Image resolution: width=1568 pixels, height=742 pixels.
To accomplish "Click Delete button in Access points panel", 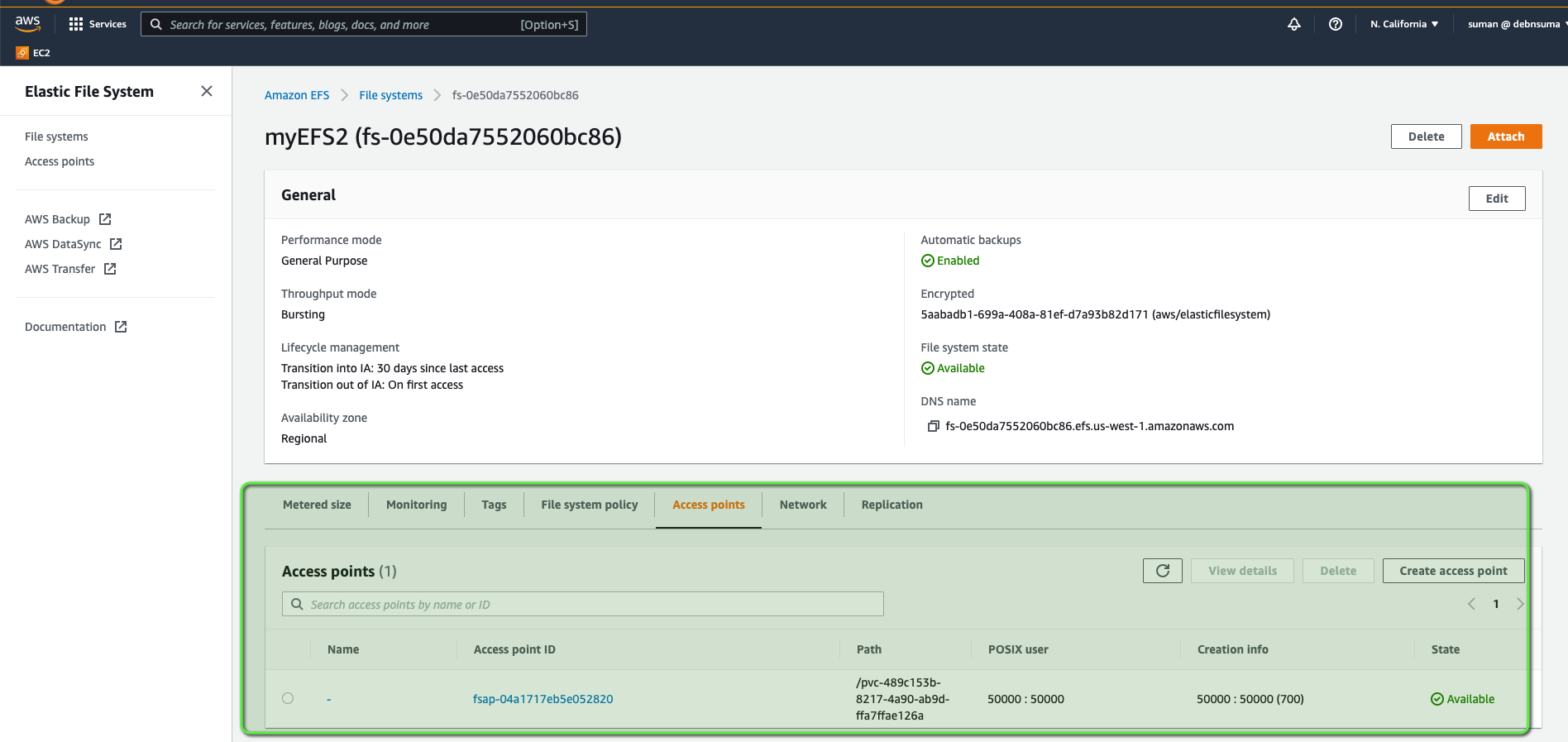I will (1338, 571).
